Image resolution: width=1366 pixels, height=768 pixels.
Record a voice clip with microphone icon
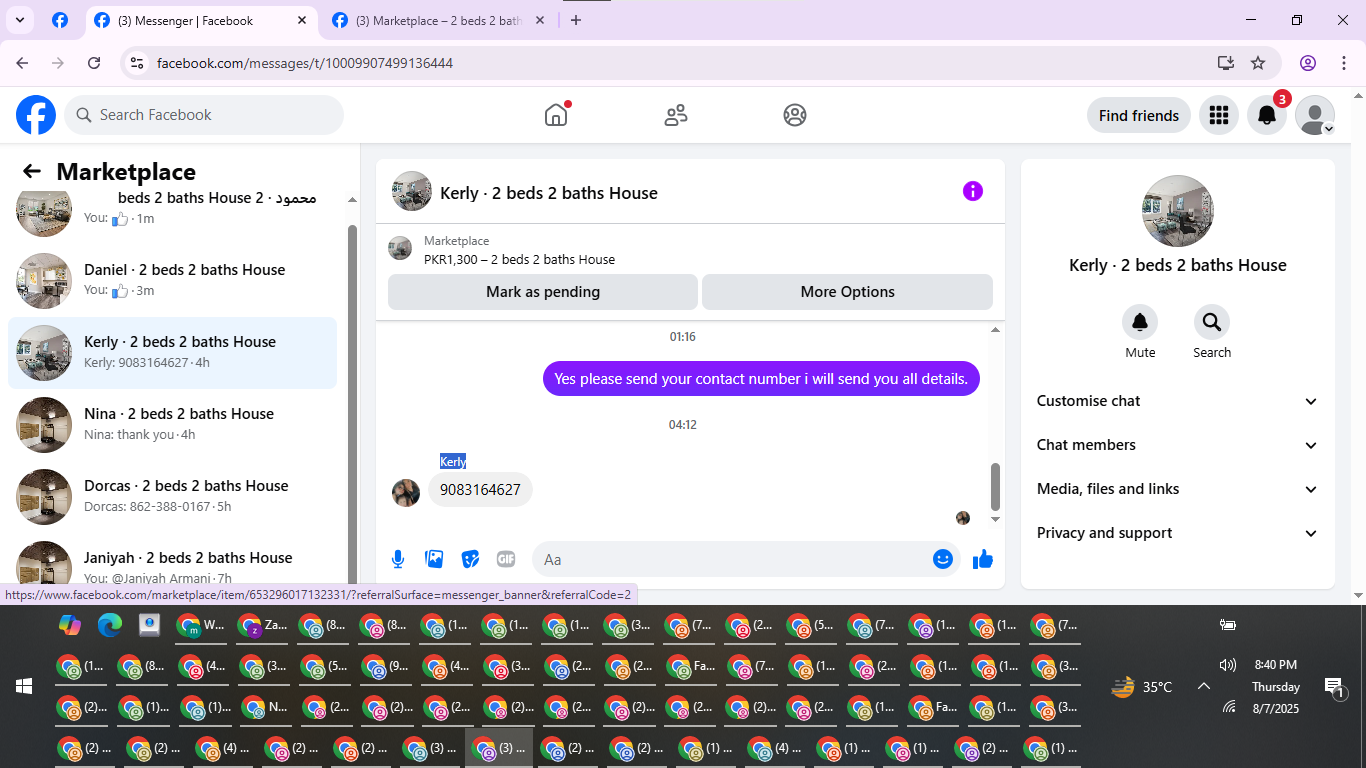click(398, 559)
